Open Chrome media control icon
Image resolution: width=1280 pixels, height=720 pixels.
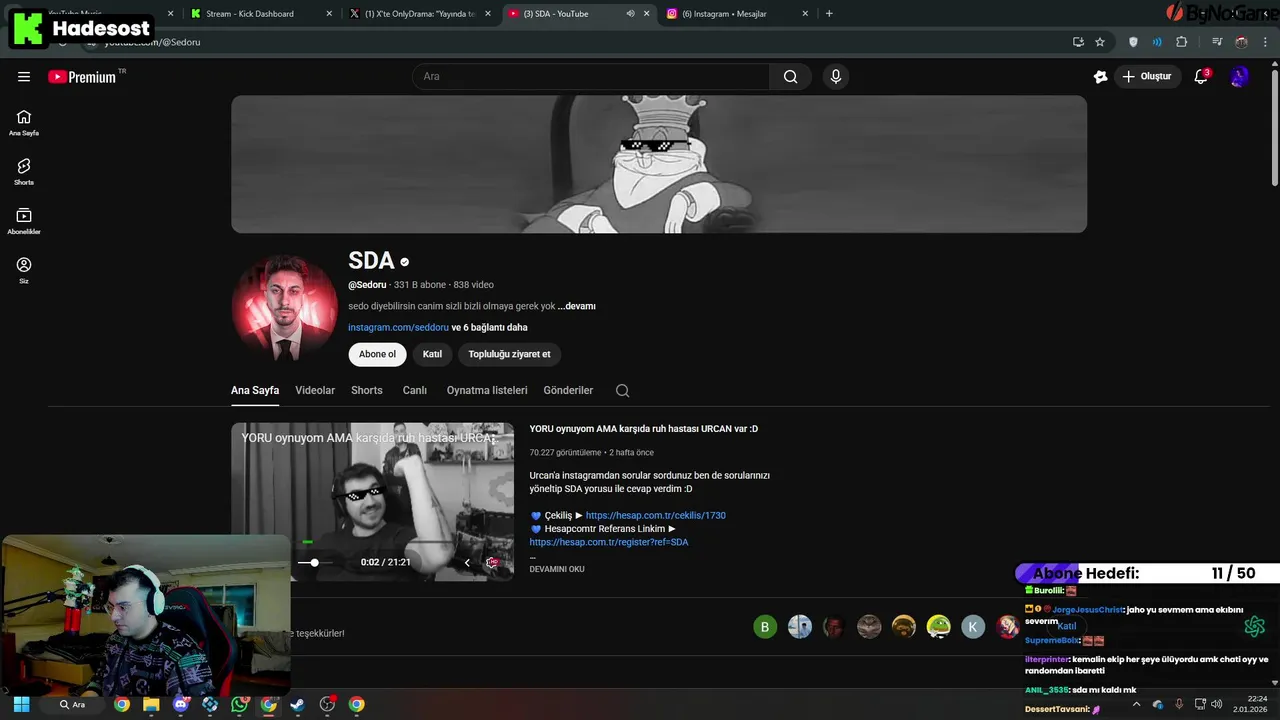point(1217,42)
